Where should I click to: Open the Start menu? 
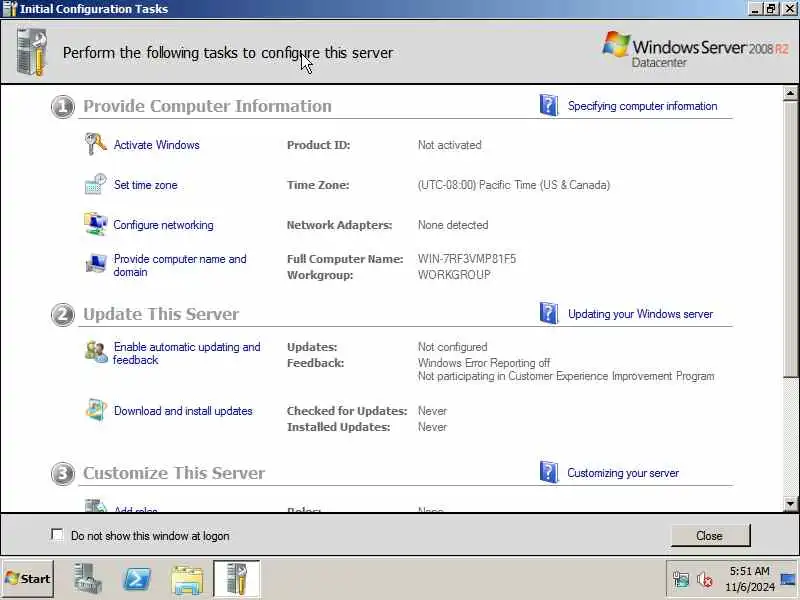[28, 579]
